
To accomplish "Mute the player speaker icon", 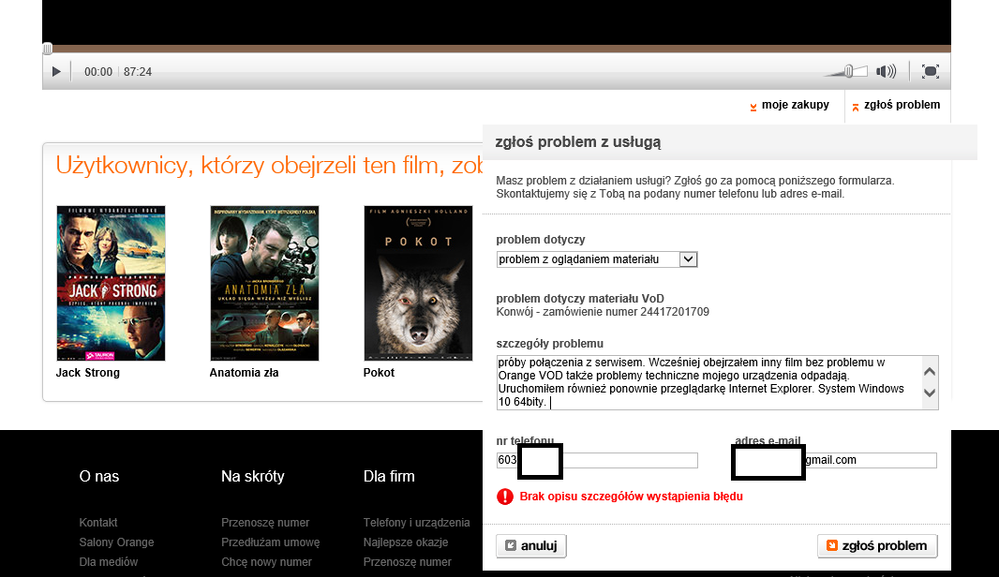I will pyautogui.click(x=886, y=71).
